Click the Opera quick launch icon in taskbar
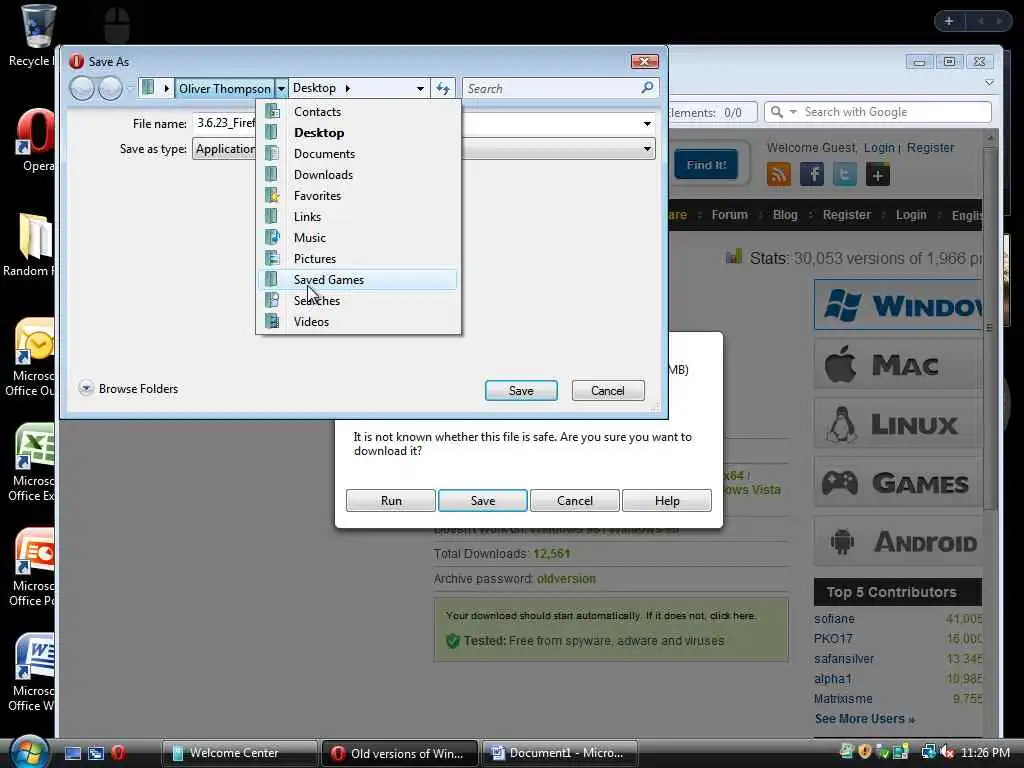1024x768 pixels. 118,753
